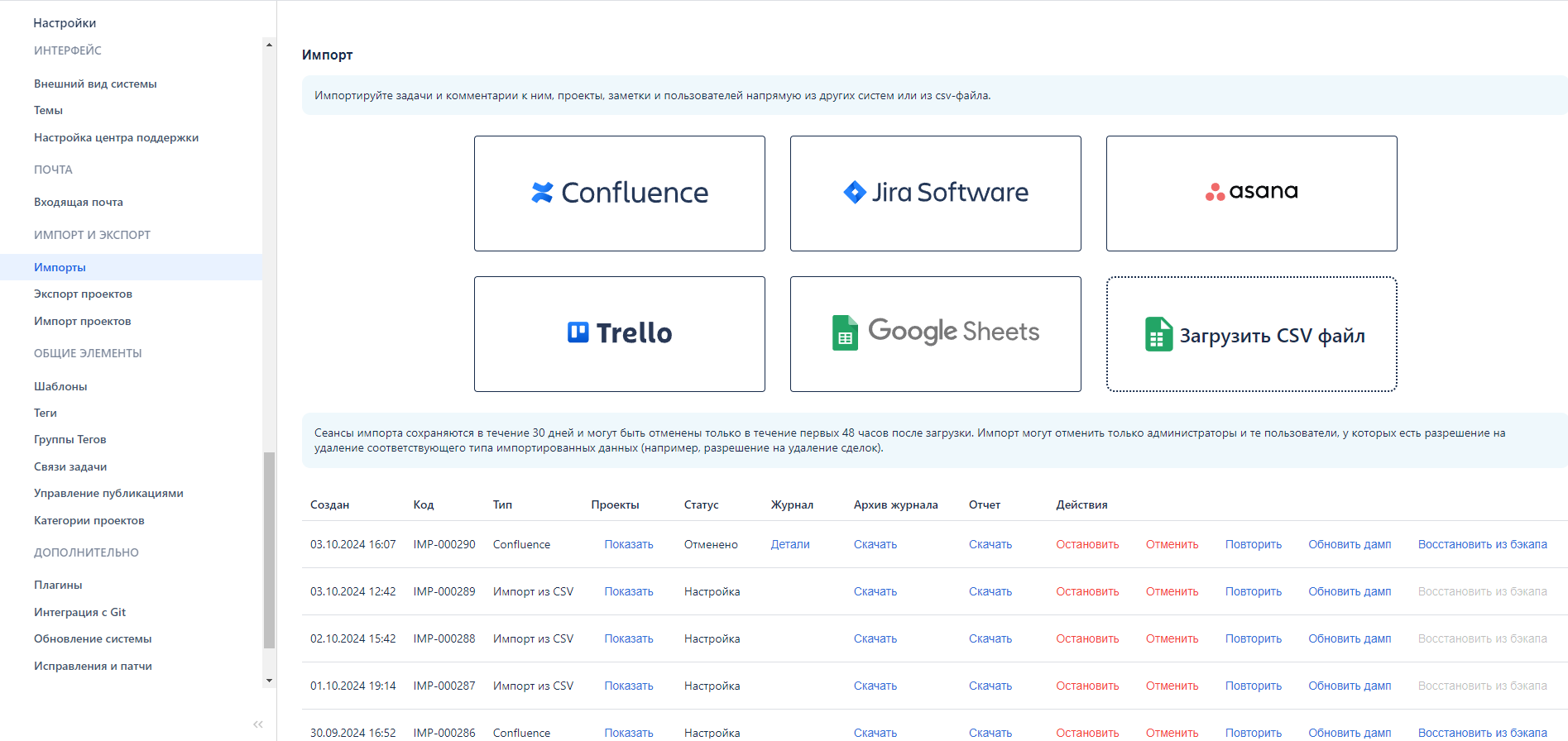This screenshot has height=741, width=1568.
Task: Open the Jira Software import card
Action: click(x=935, y=194)
